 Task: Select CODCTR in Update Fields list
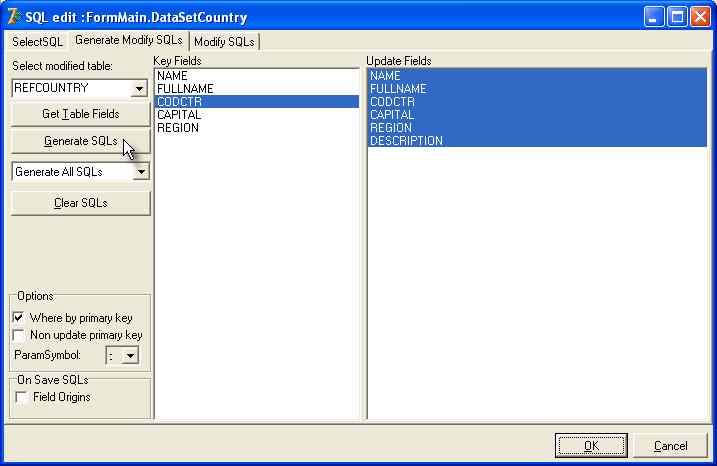537,102
